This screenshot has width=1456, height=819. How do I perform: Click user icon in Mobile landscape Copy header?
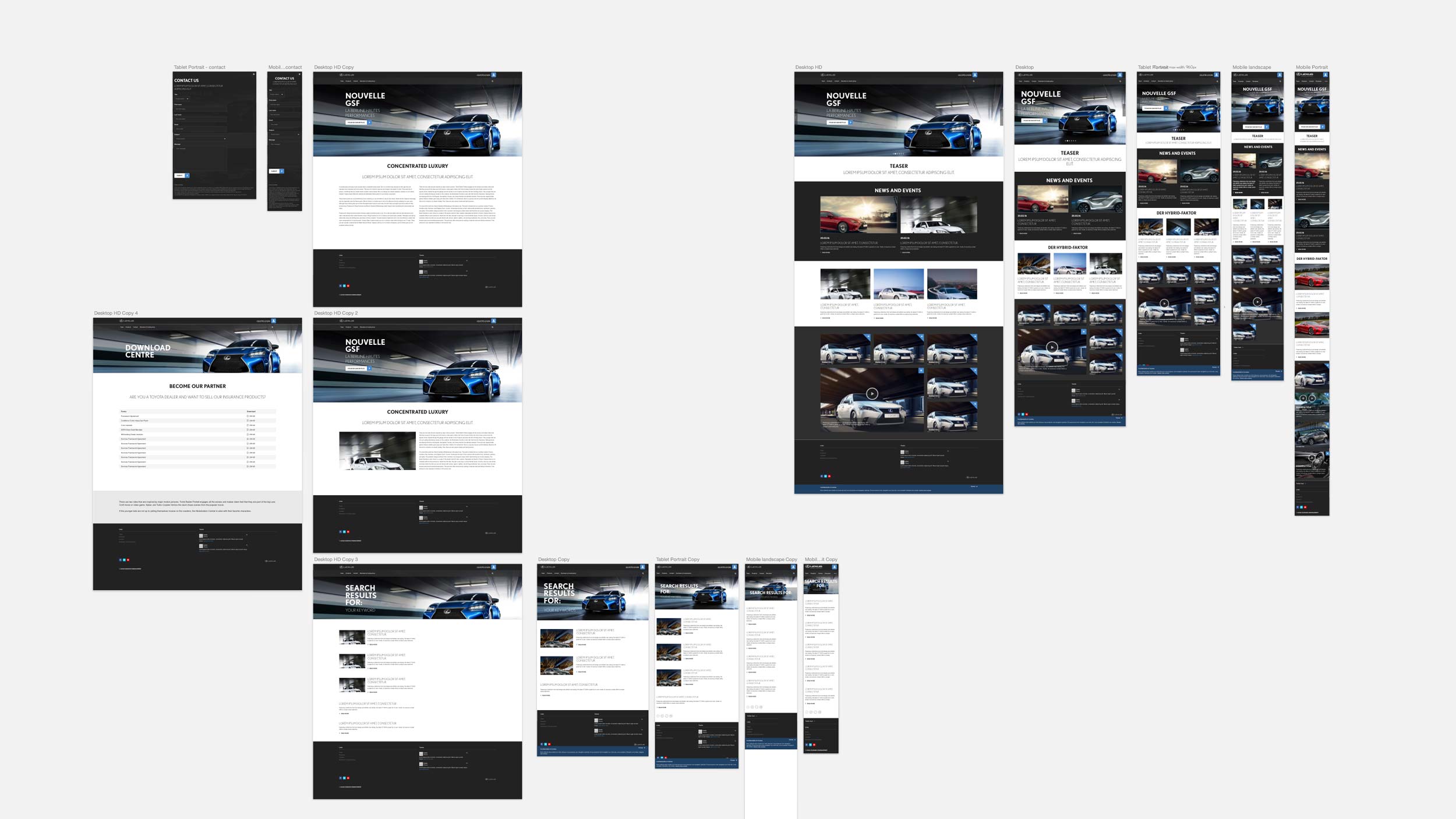click(793, 567)
